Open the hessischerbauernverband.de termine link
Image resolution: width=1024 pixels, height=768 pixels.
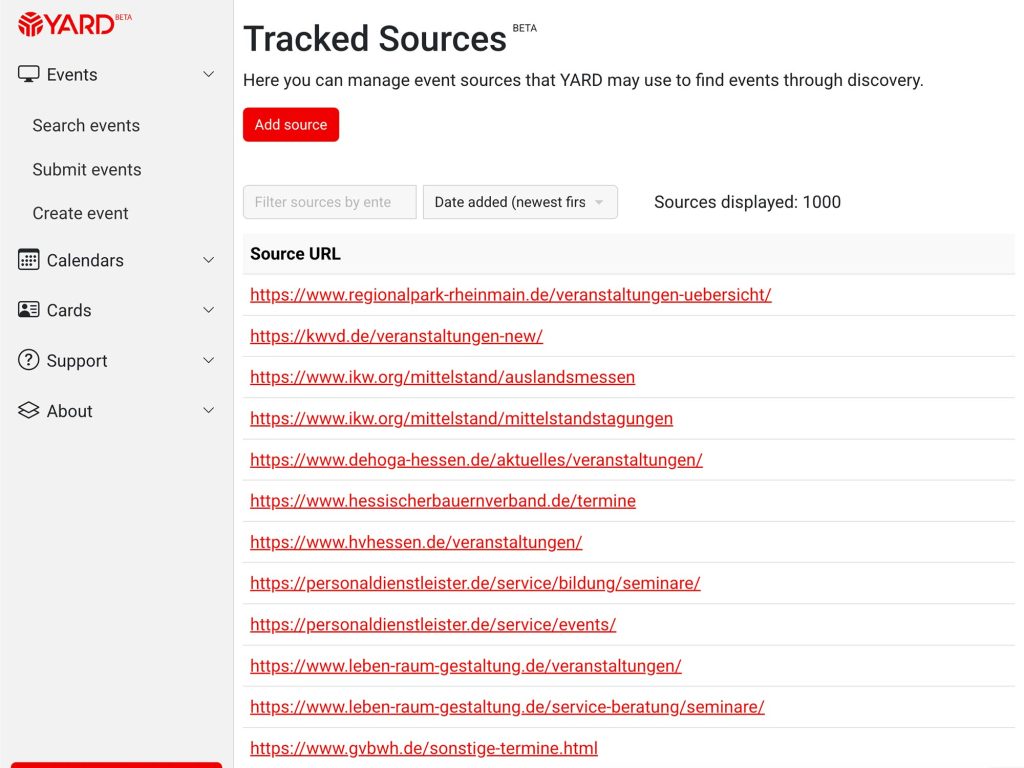[443, 500]
